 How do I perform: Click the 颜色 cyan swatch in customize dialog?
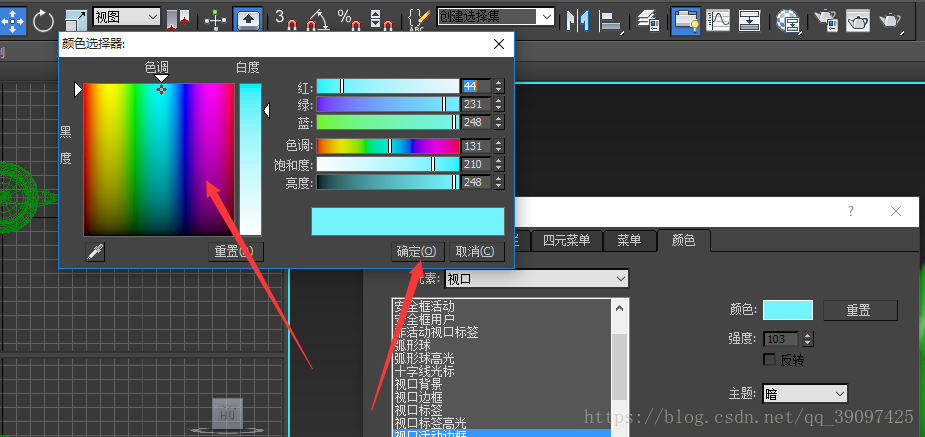(x=788, y=310)
